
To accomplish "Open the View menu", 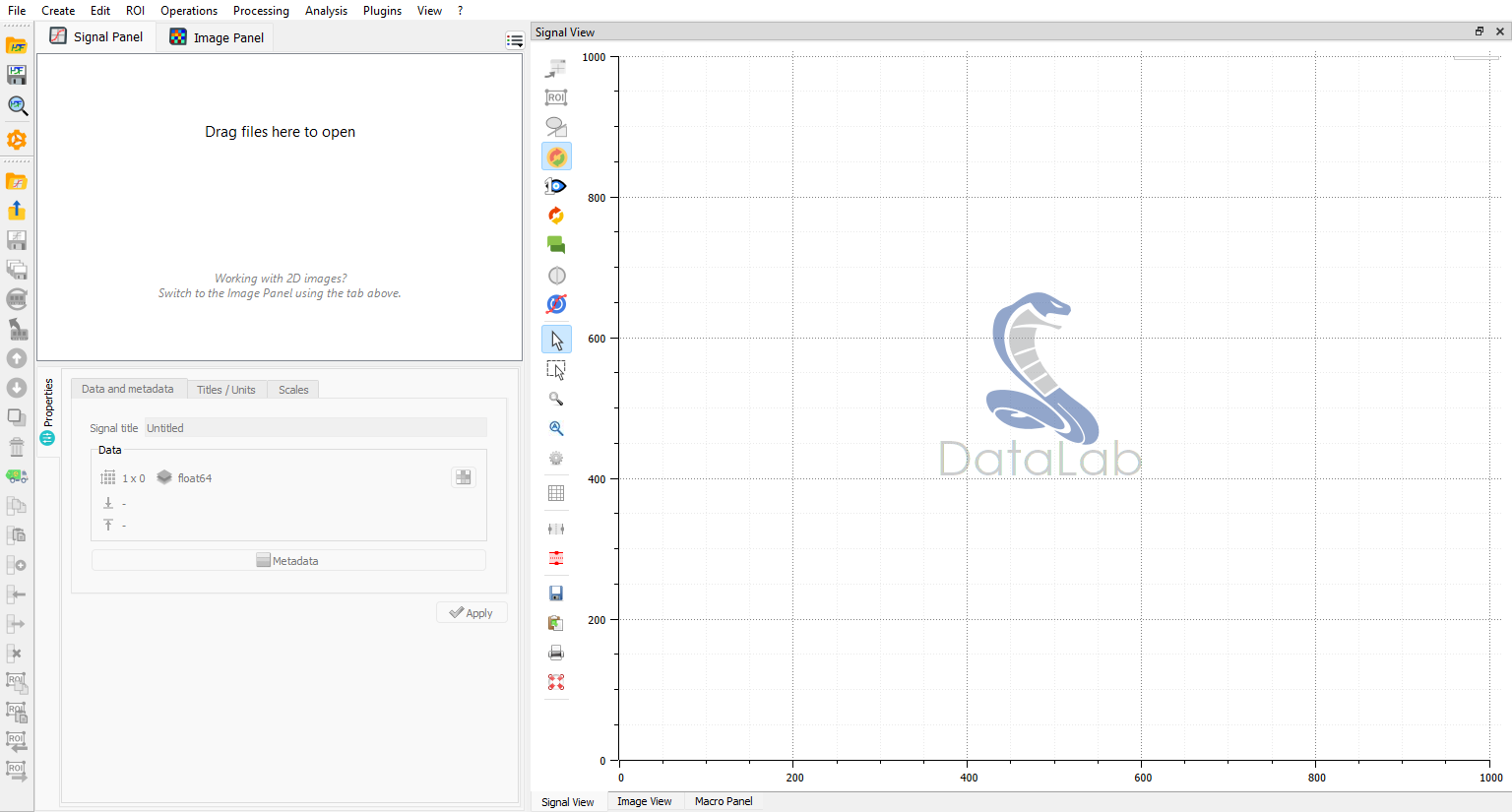I will (x=429, y=11).
